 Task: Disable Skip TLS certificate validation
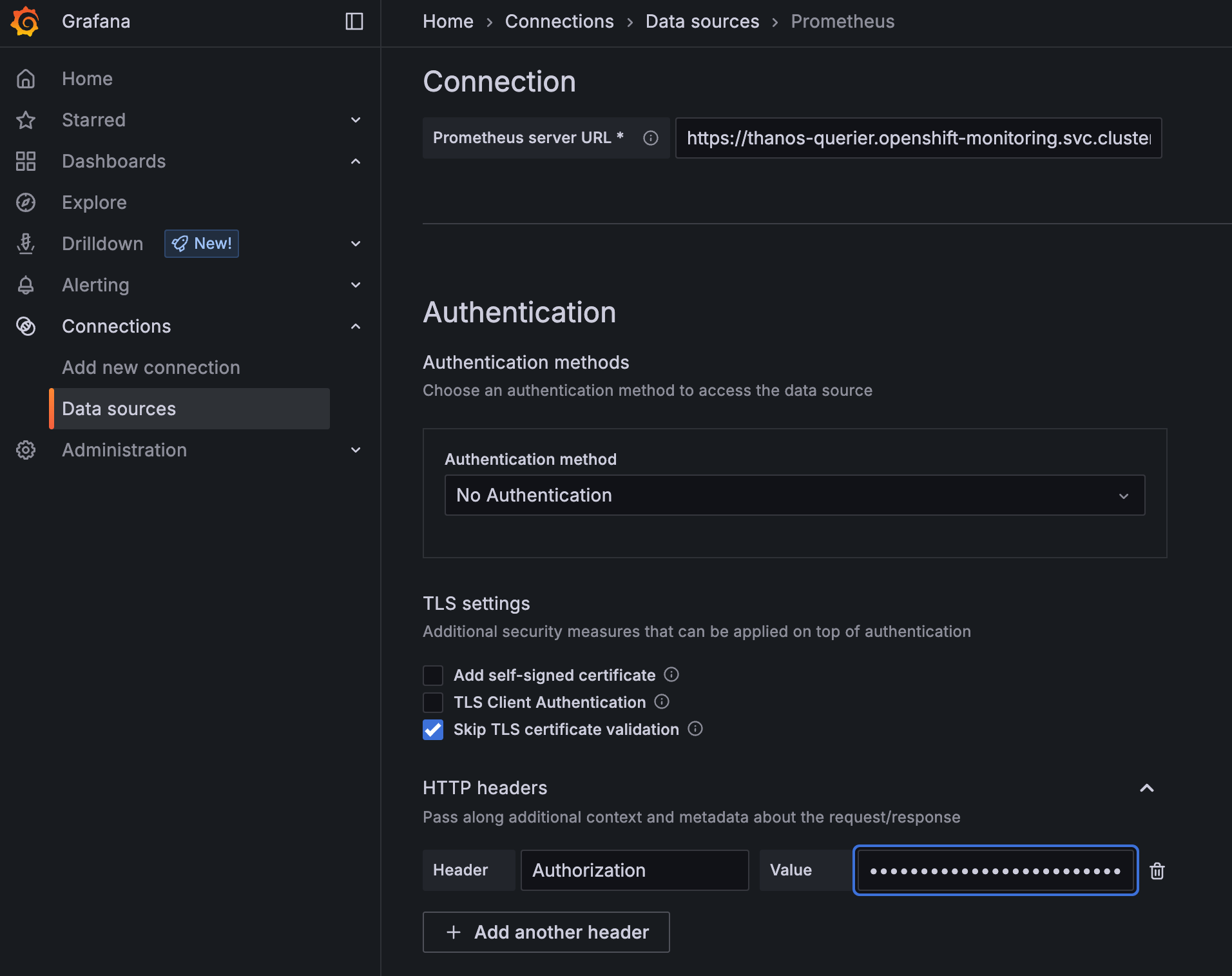432,729
